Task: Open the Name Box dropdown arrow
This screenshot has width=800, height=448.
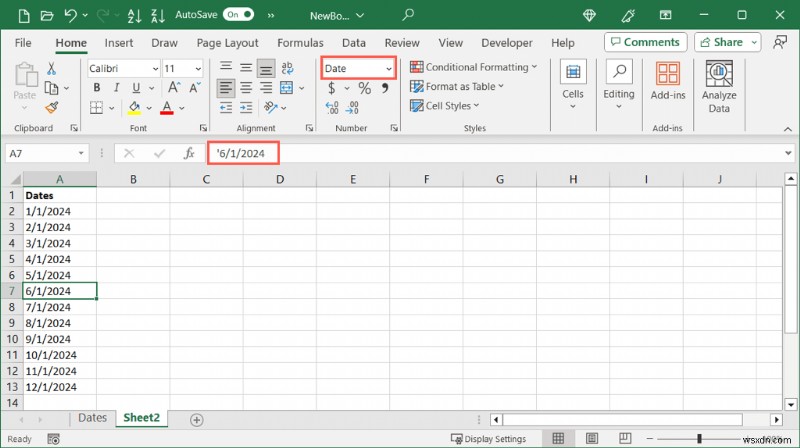Action: point(81,153)
